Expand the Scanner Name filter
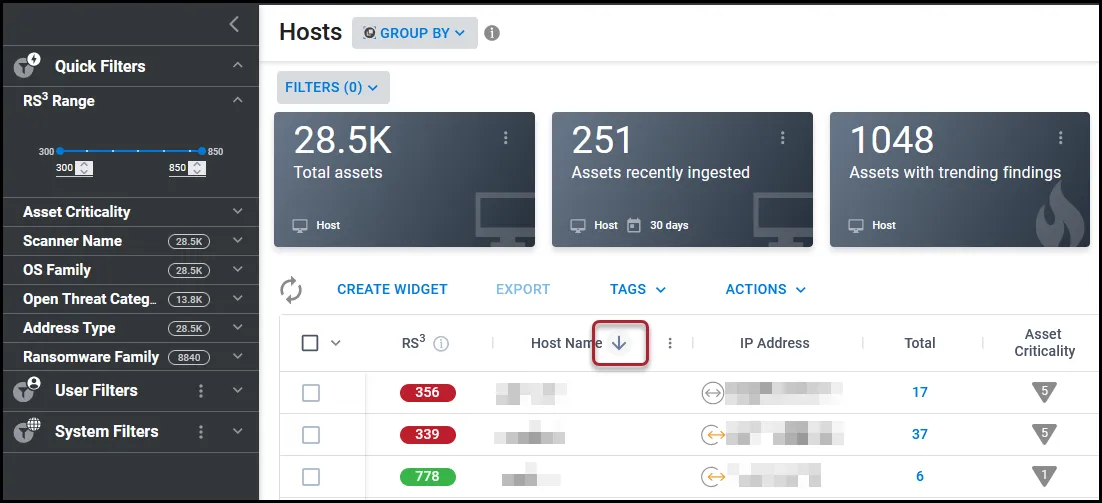The width and height of the screenshot is (1102, 503). pos(238,240)
